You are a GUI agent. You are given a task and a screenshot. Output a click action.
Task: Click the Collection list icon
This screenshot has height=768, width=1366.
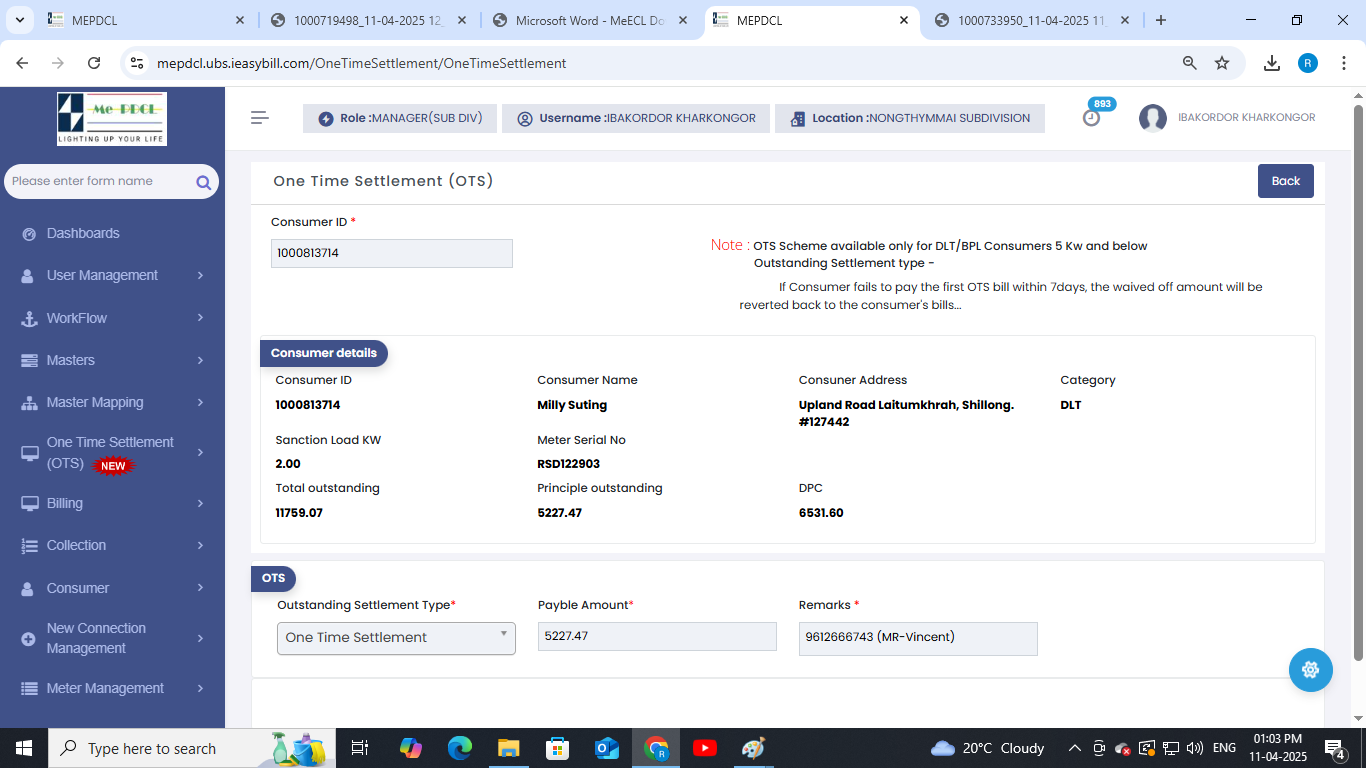tap(29, 546)
